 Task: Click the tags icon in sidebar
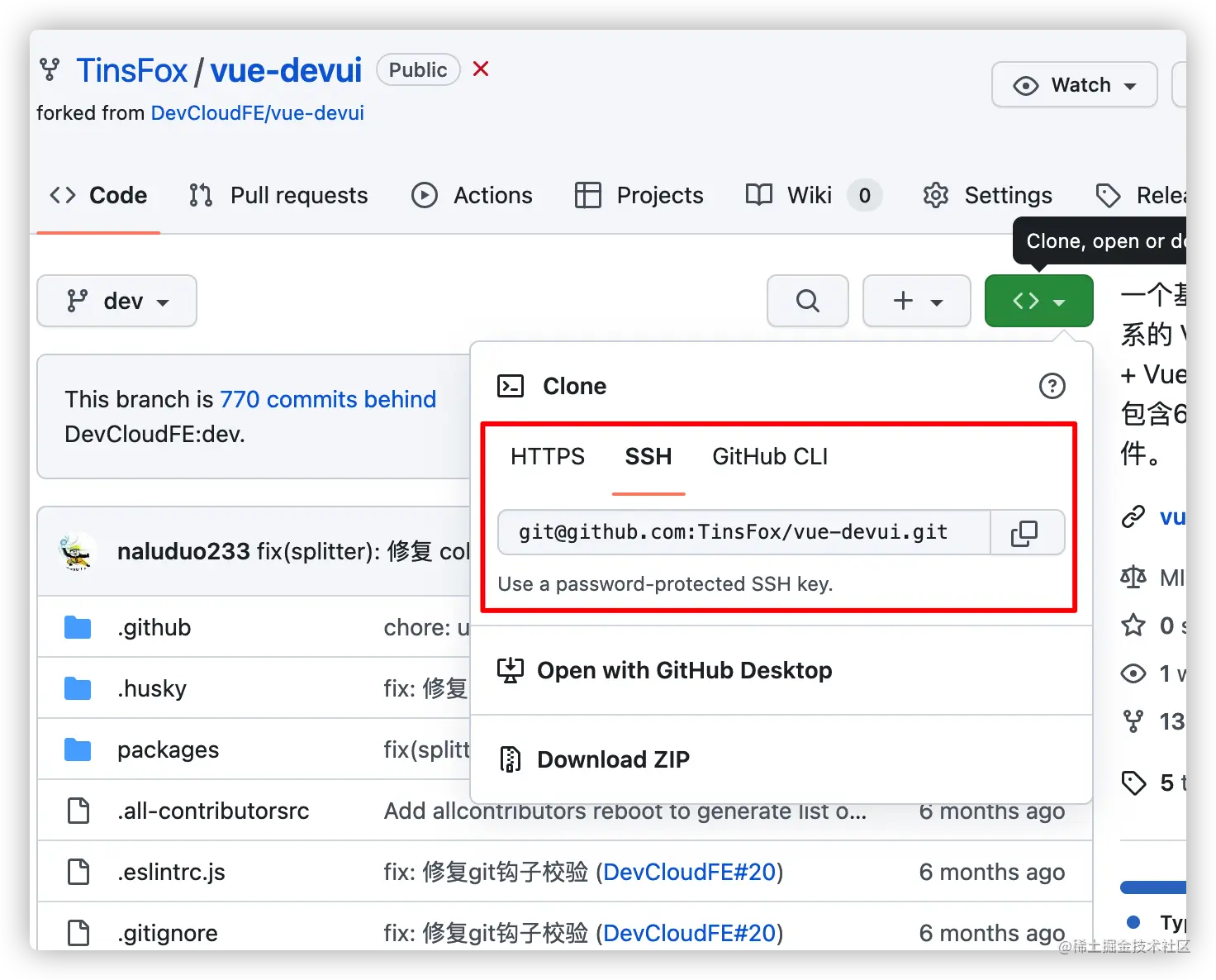point(1133,783)
